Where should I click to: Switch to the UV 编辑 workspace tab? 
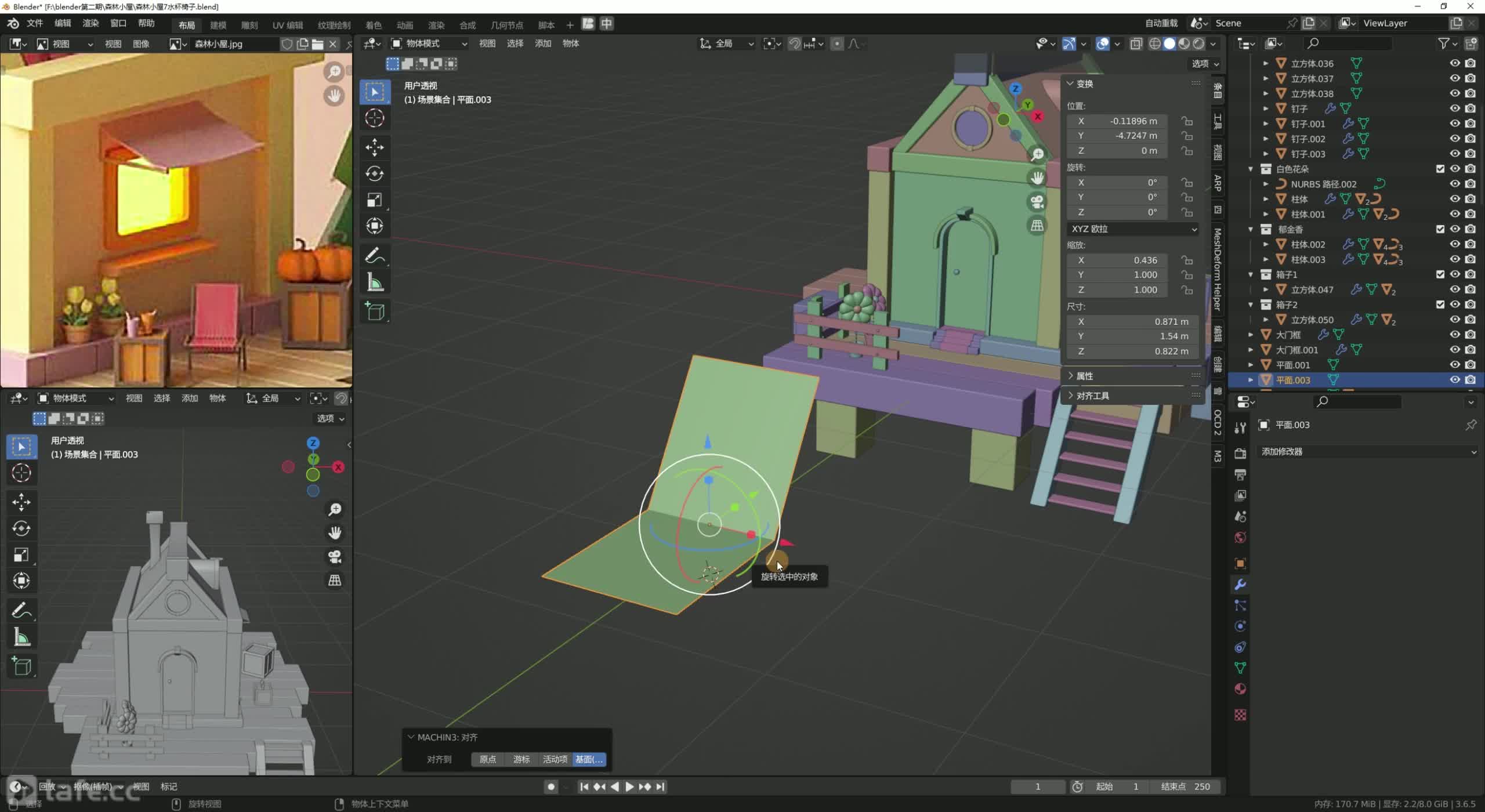coord(288,25)
